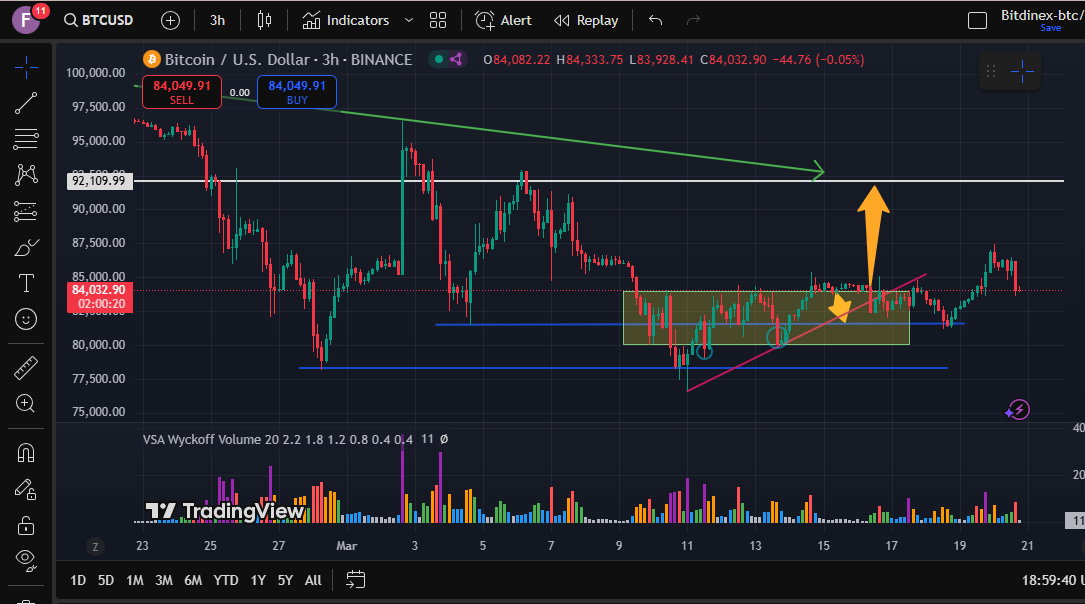The width and height of the screenshot is (1085, 604).
Task: Click the purple share ideas icon in legend
Action: [x=456, y=60]
